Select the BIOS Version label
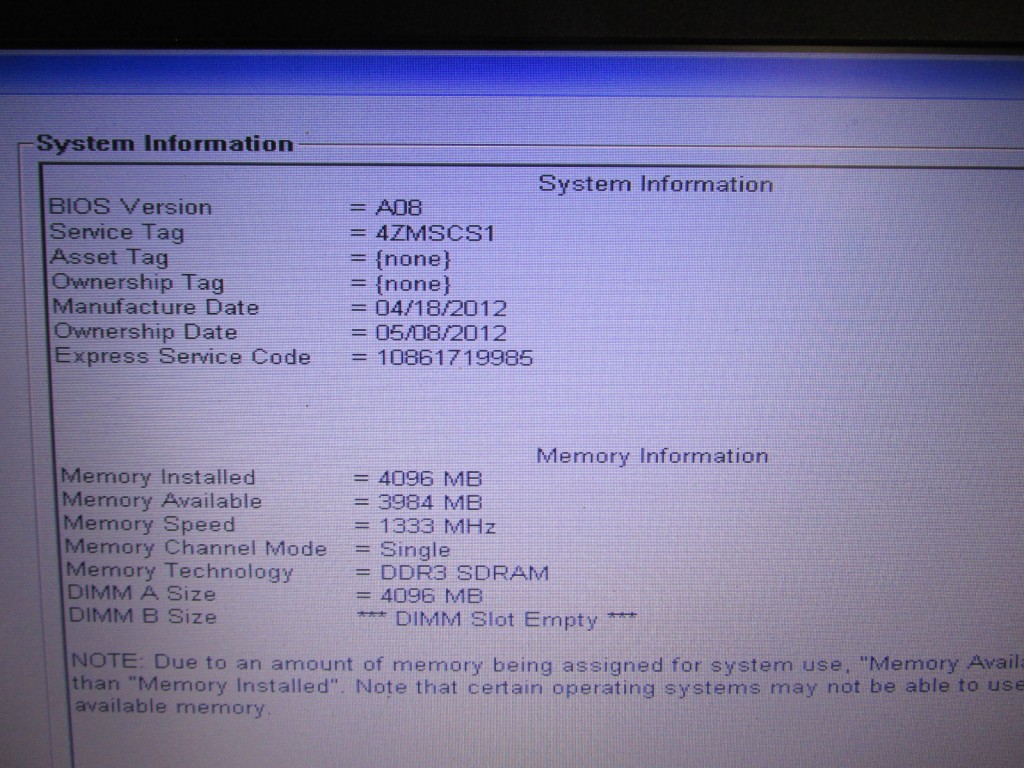The height and width of the screenshot is (768, 1024). (130, 207)
